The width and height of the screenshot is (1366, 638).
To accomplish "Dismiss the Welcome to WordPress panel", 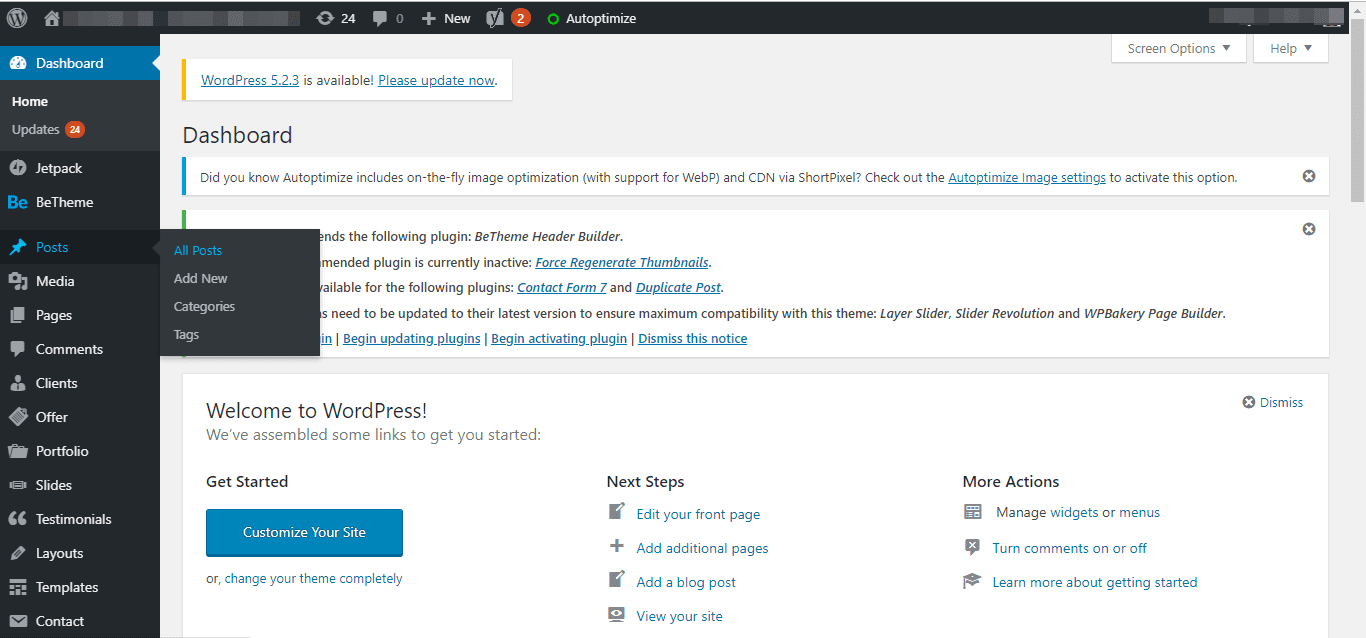I will [1272, 402].
